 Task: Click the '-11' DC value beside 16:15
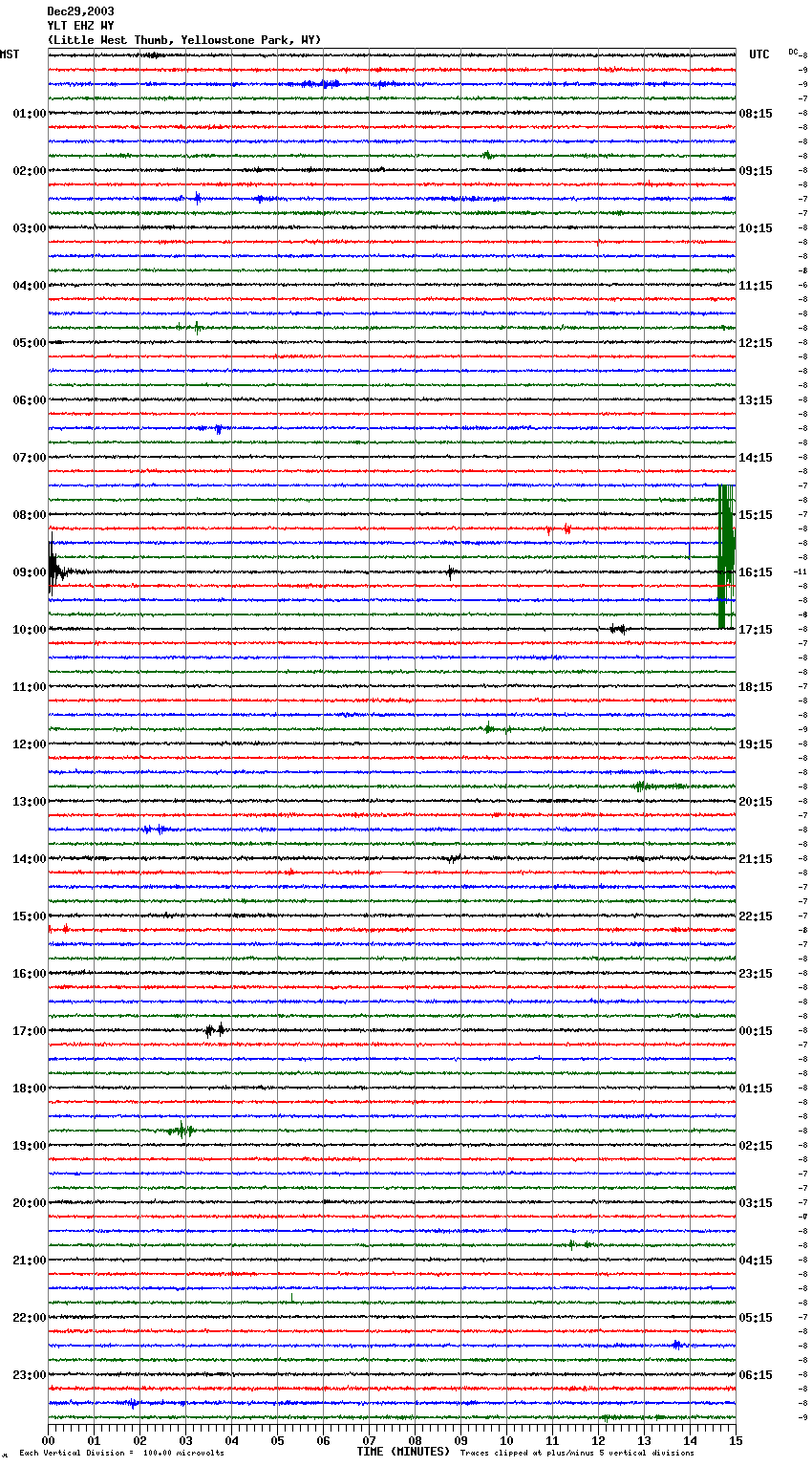click(801, 571)
